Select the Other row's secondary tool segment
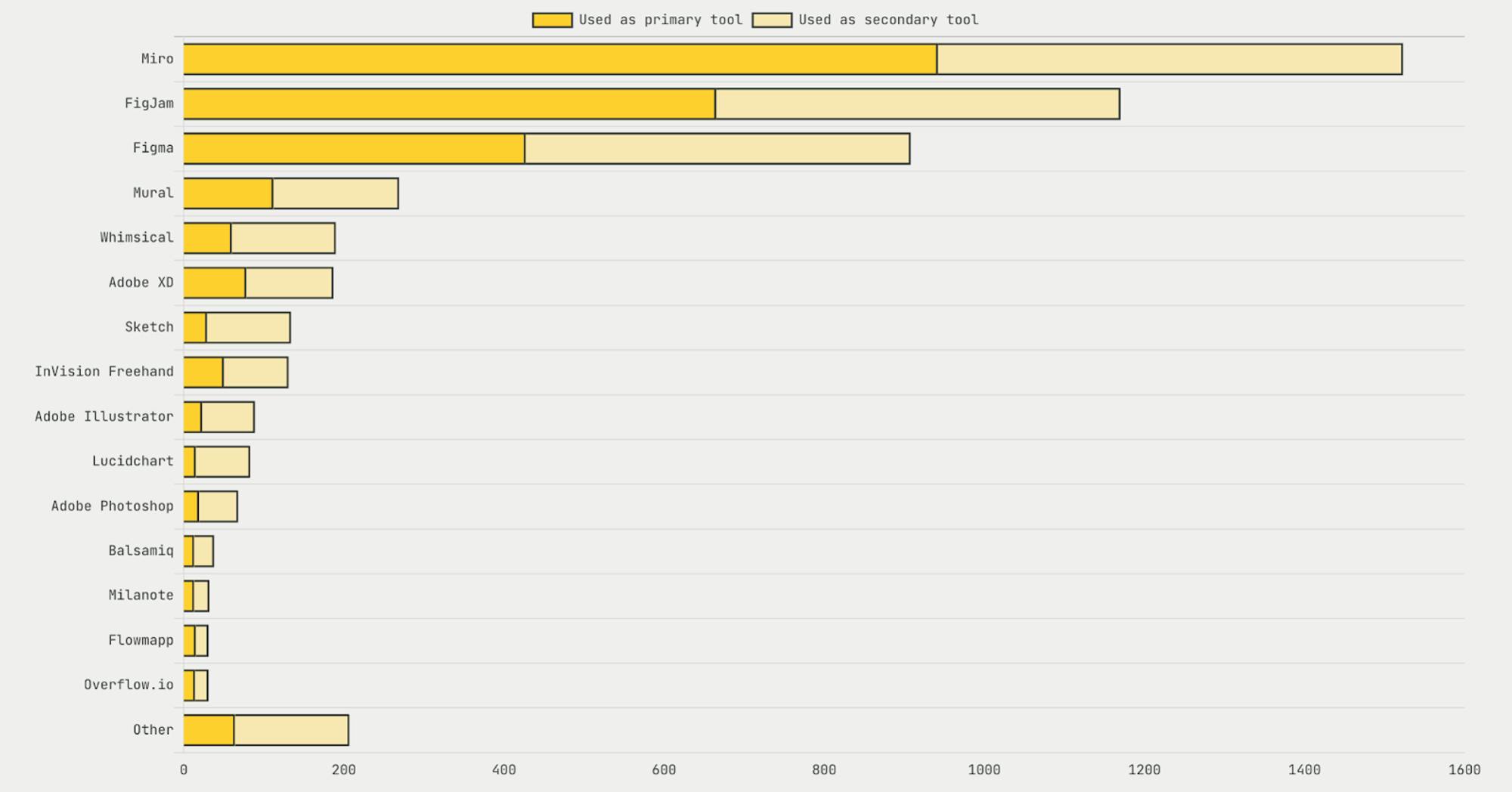This screenshot has height=792, width=1512. [x=291, y=730]
